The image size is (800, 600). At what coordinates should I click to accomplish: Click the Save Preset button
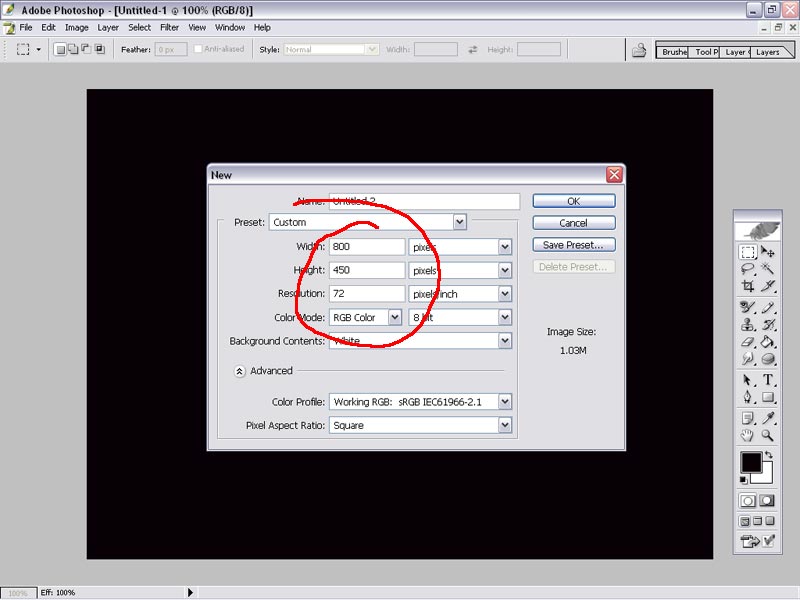coord(573,245)
